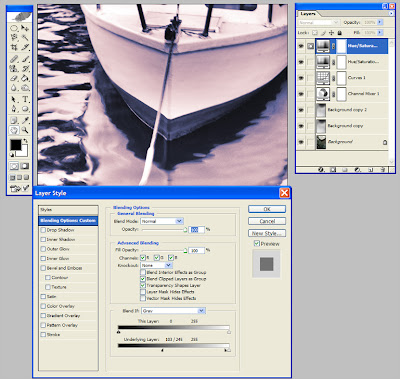
Task: Open the Layers panel blend mode dropdown
Action: click(x=319, y=22)
